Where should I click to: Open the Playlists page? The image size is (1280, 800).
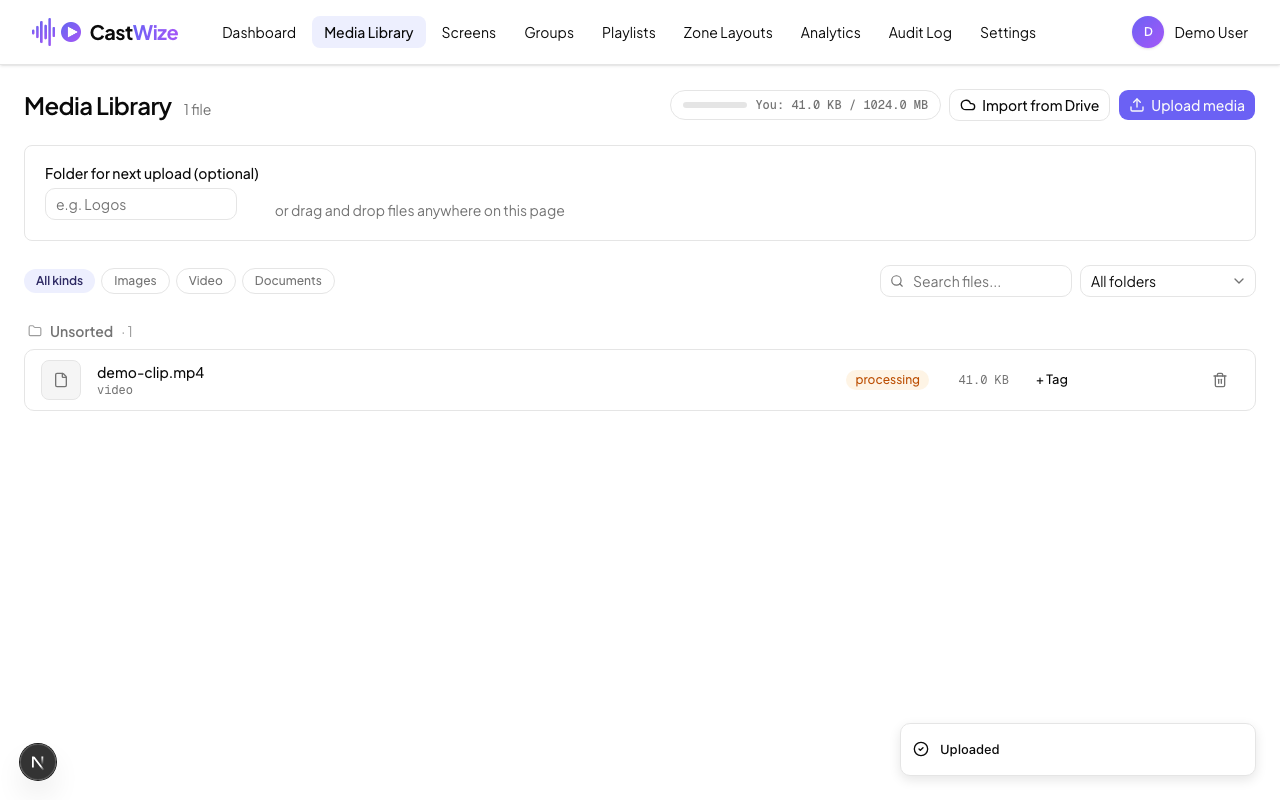(629, 32)
